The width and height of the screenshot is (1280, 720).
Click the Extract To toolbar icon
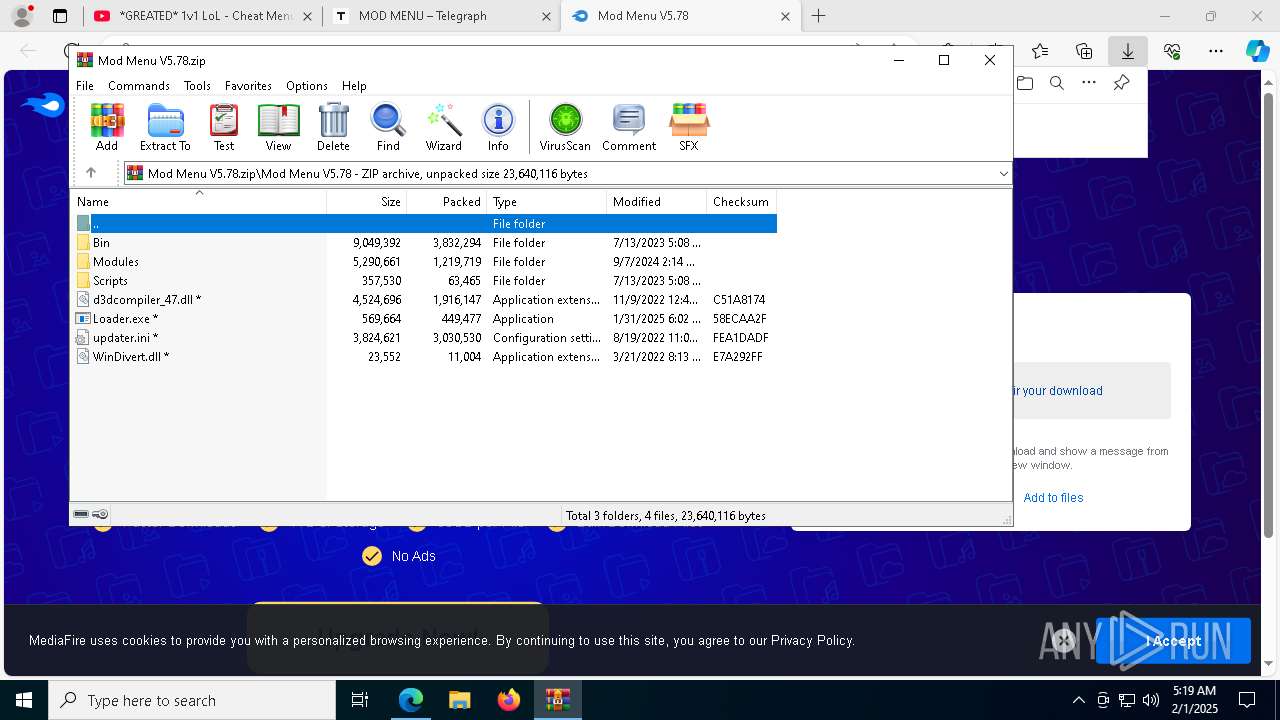coord(165,127)
